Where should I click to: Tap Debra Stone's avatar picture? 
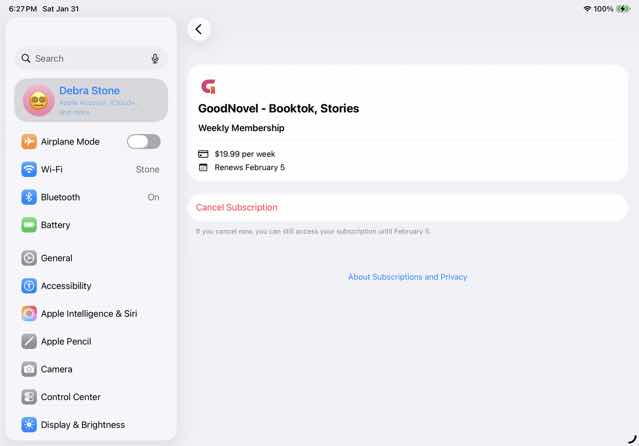coord(39,100)
